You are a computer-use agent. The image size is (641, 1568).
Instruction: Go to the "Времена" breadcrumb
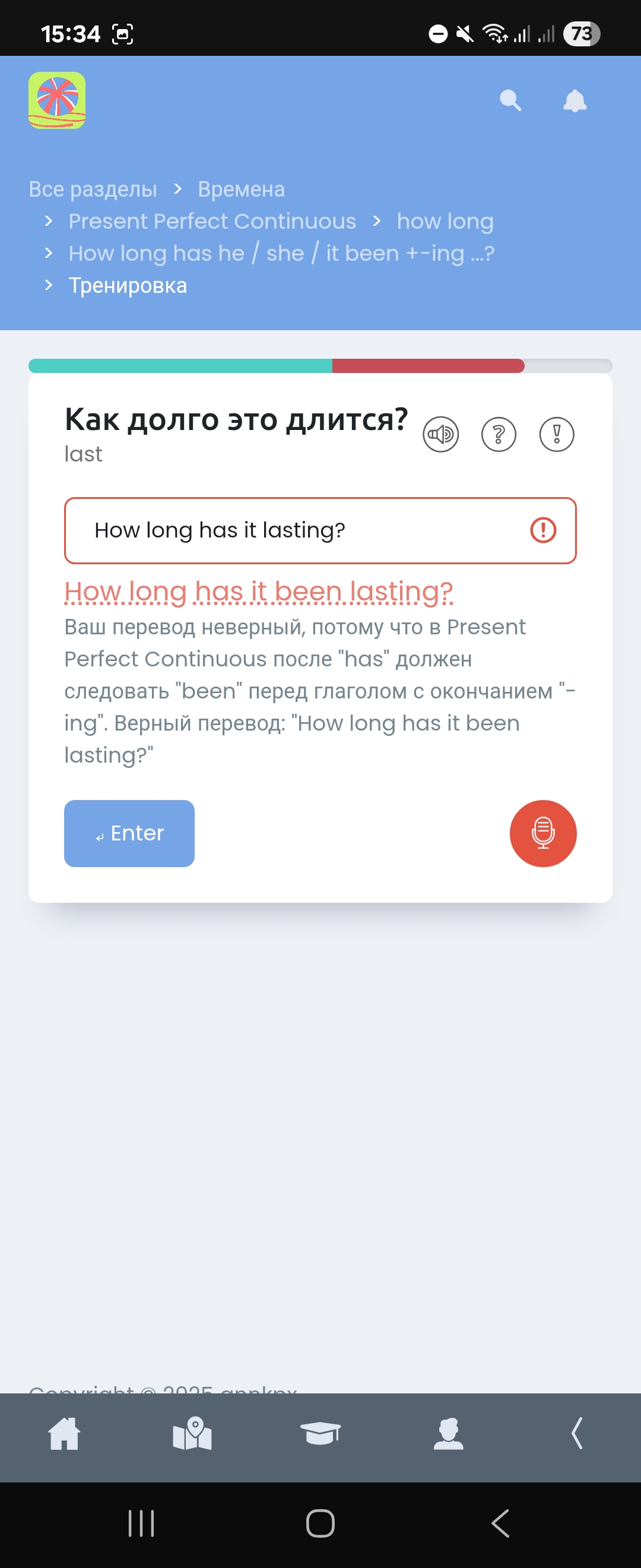pos(241,189)
